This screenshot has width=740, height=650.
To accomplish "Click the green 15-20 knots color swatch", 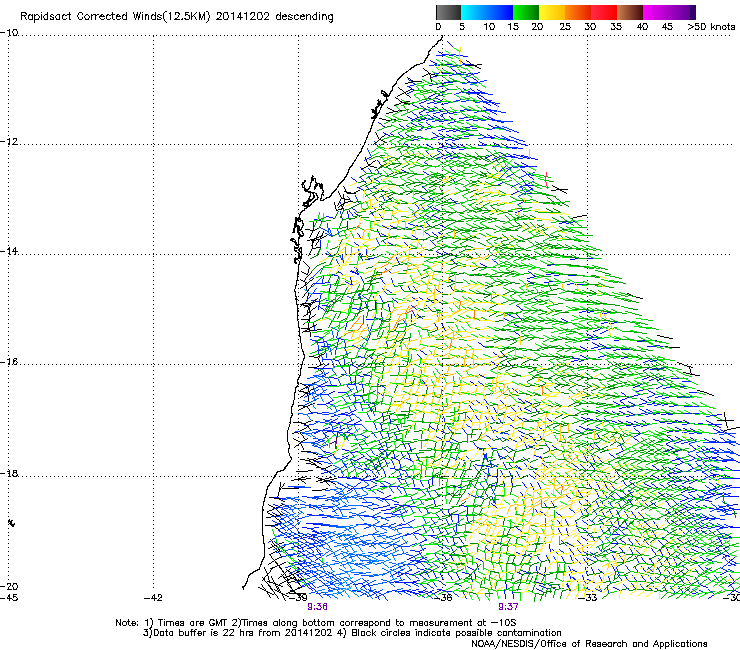I will (526, 12).
